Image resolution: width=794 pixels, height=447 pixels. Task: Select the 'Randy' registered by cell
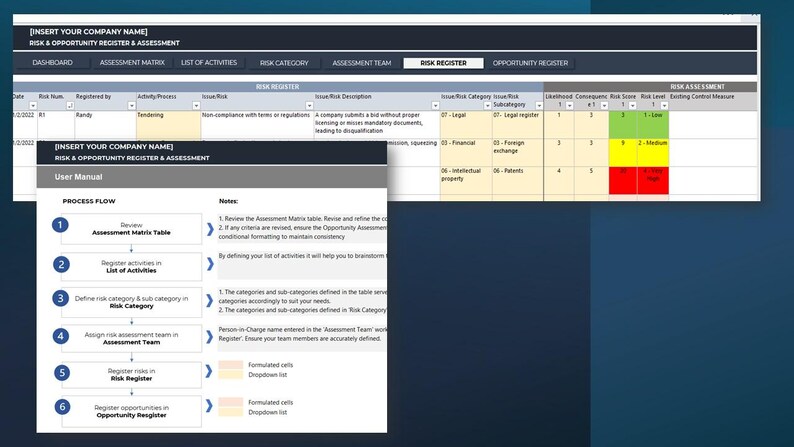105,125
